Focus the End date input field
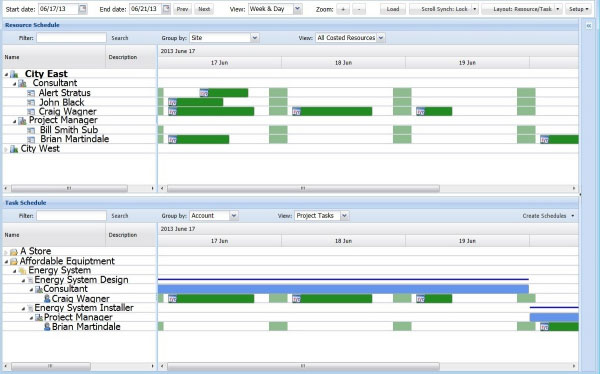This screenshot has height=374, width=600. coord(145,9)
